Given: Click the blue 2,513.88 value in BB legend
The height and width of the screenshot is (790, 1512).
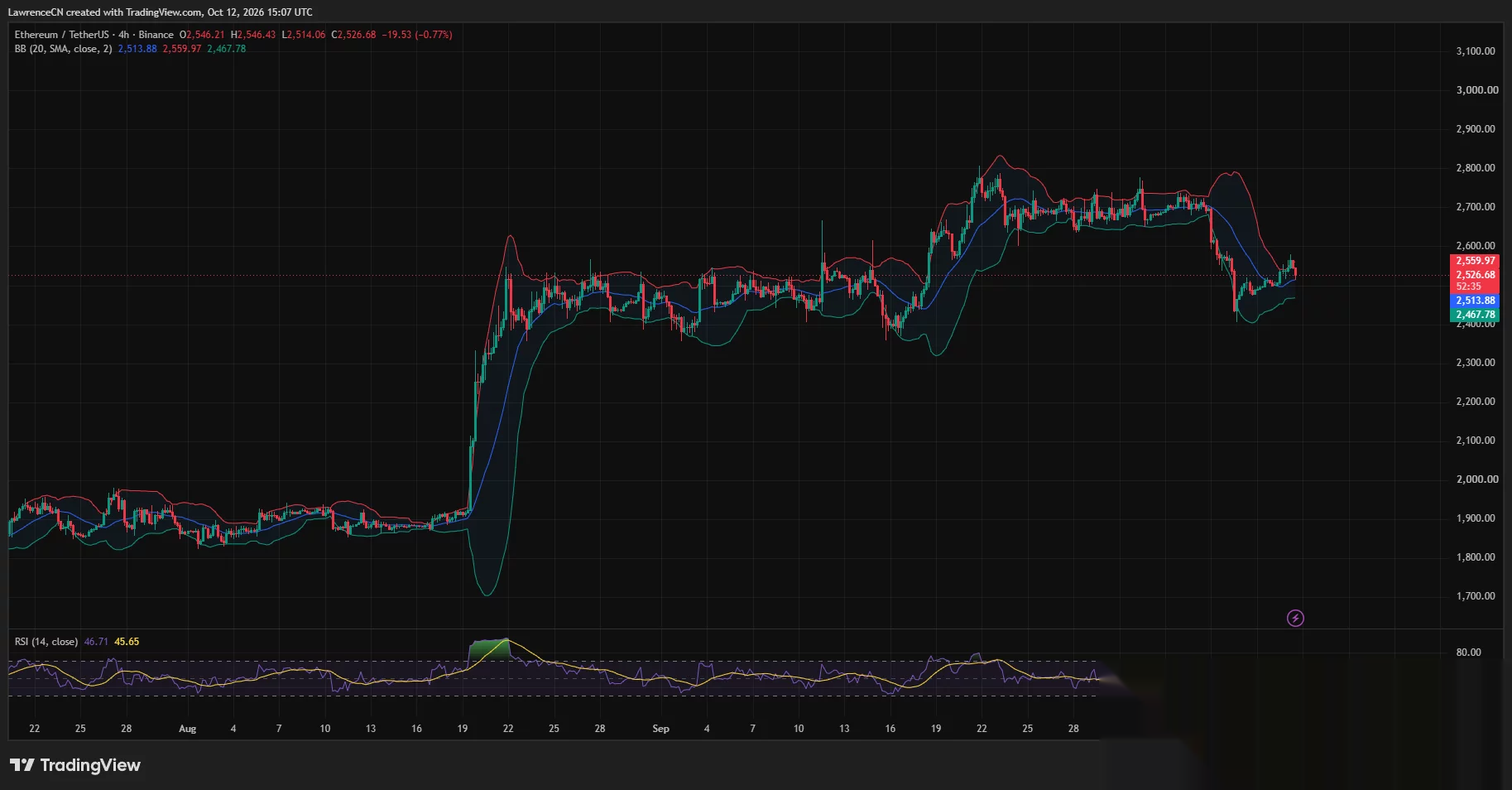Looking at the screenshot, I should point(137,49).
